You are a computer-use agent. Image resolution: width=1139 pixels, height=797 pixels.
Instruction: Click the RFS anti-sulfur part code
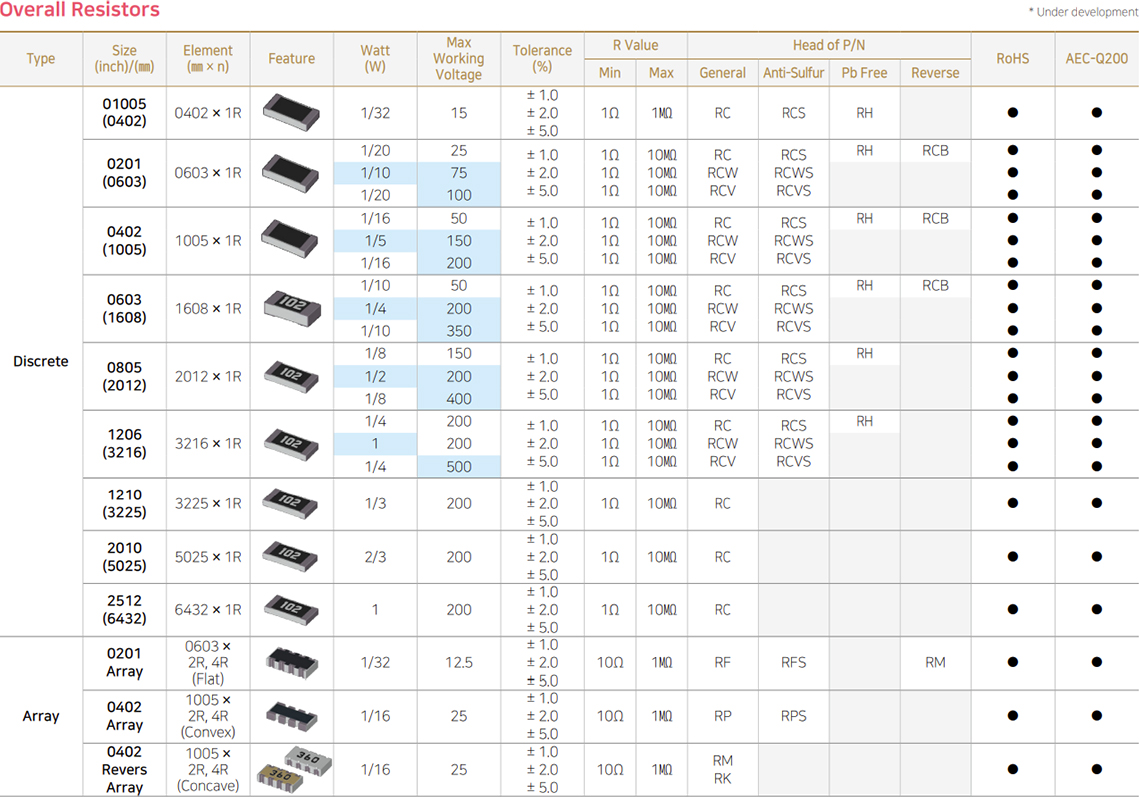pyautogui.click(x=793, y=662)
